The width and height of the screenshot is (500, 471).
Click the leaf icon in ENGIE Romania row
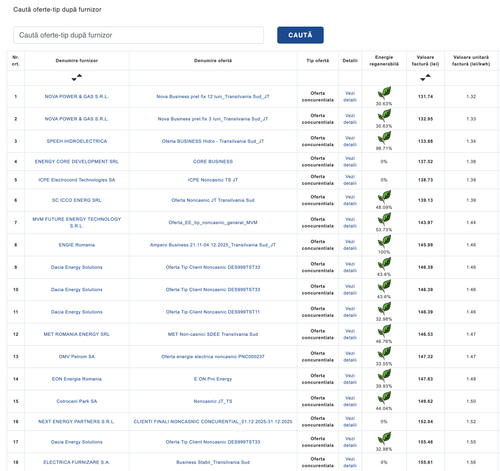click(384, 241)
